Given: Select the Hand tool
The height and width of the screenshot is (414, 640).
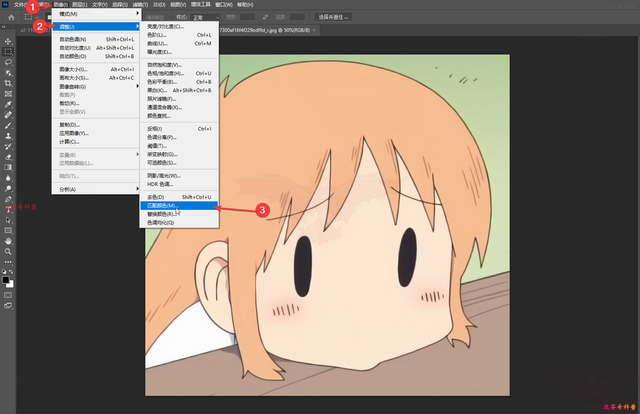Looking at the screenshot, I should point(8,240).
